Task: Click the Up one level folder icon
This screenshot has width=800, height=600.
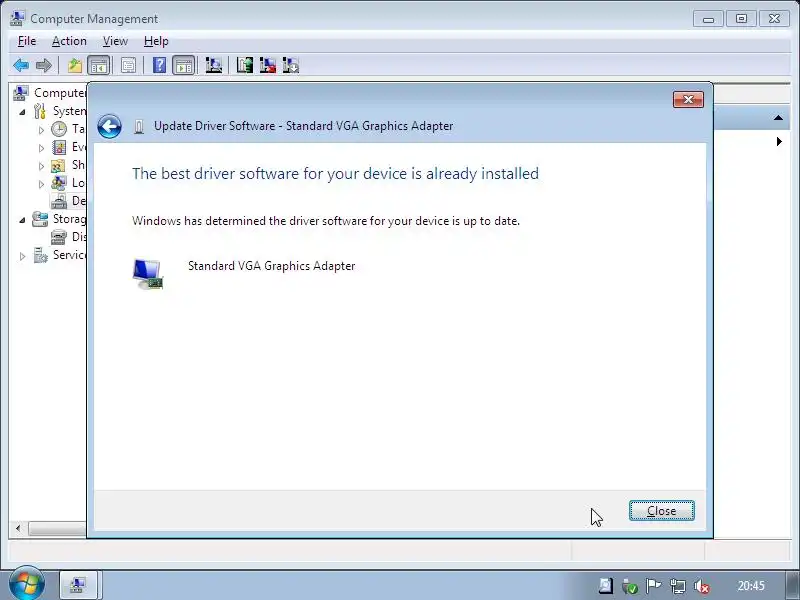Action: point(74,65)
